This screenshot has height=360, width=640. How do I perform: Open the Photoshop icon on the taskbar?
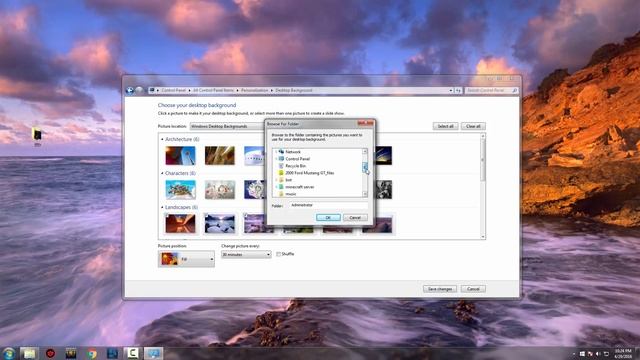[x=112, y=353]
